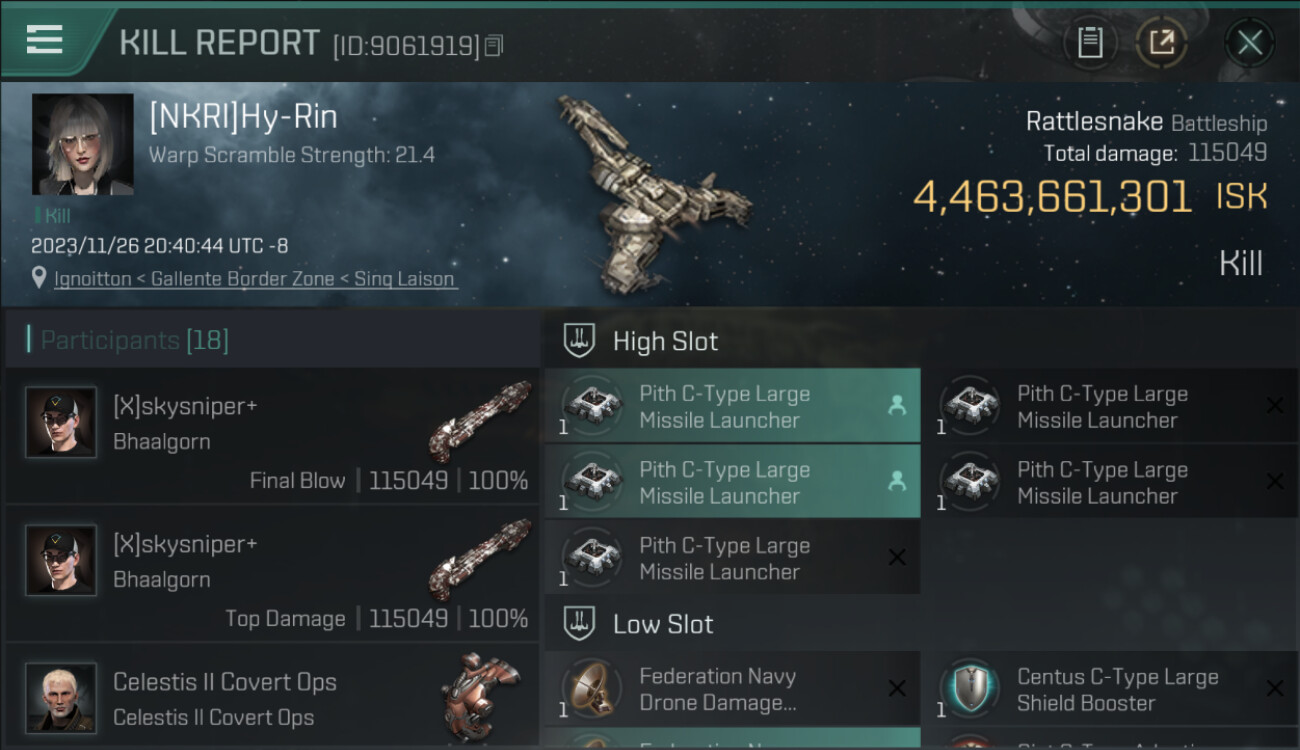Open the hamburger main menu

pyautogui.click(x=45, y=40)
